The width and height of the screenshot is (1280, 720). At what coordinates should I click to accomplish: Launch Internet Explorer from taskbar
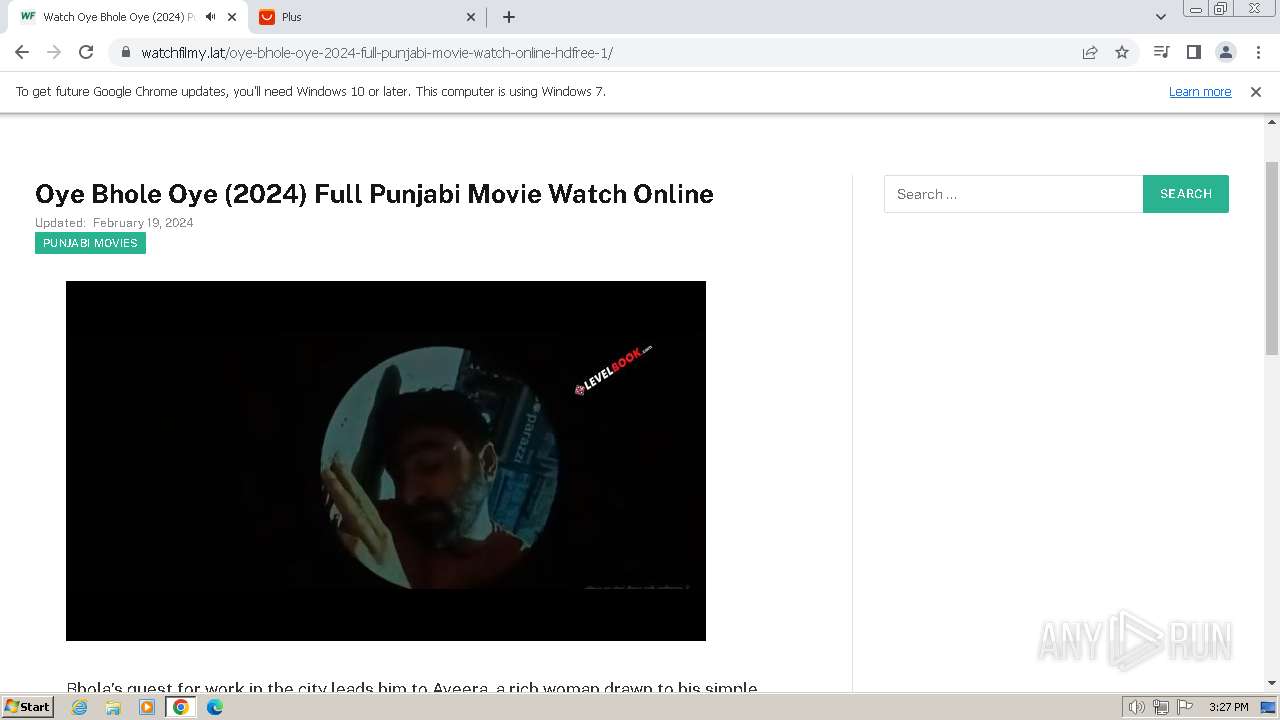(79, 707)
